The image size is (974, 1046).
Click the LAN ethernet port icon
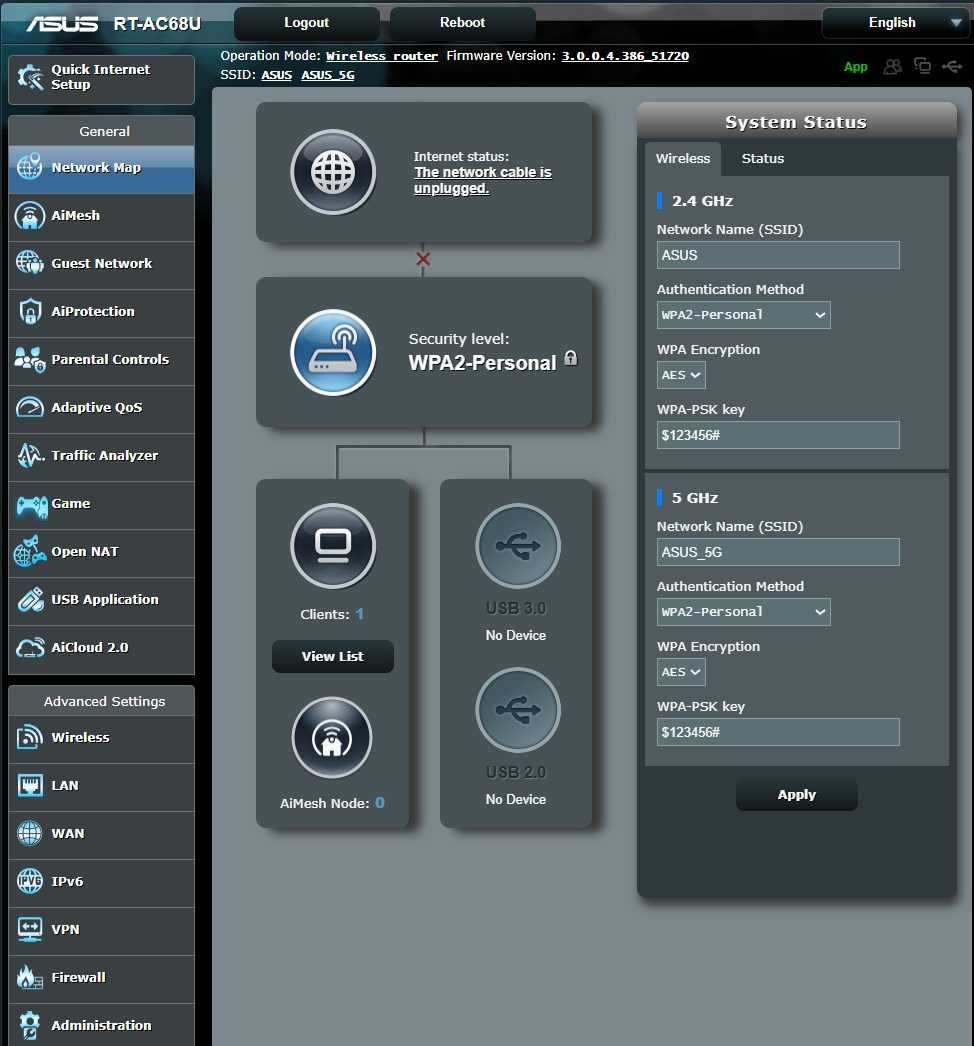click(x=29, y=785)
